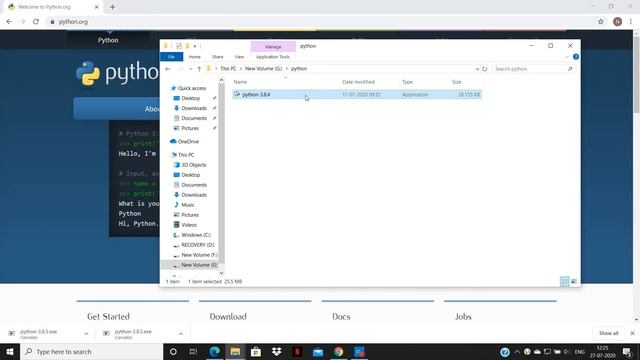
Task: Open Music folder in navigation pane
Action: pyautogui.click(x=188, y=205)
